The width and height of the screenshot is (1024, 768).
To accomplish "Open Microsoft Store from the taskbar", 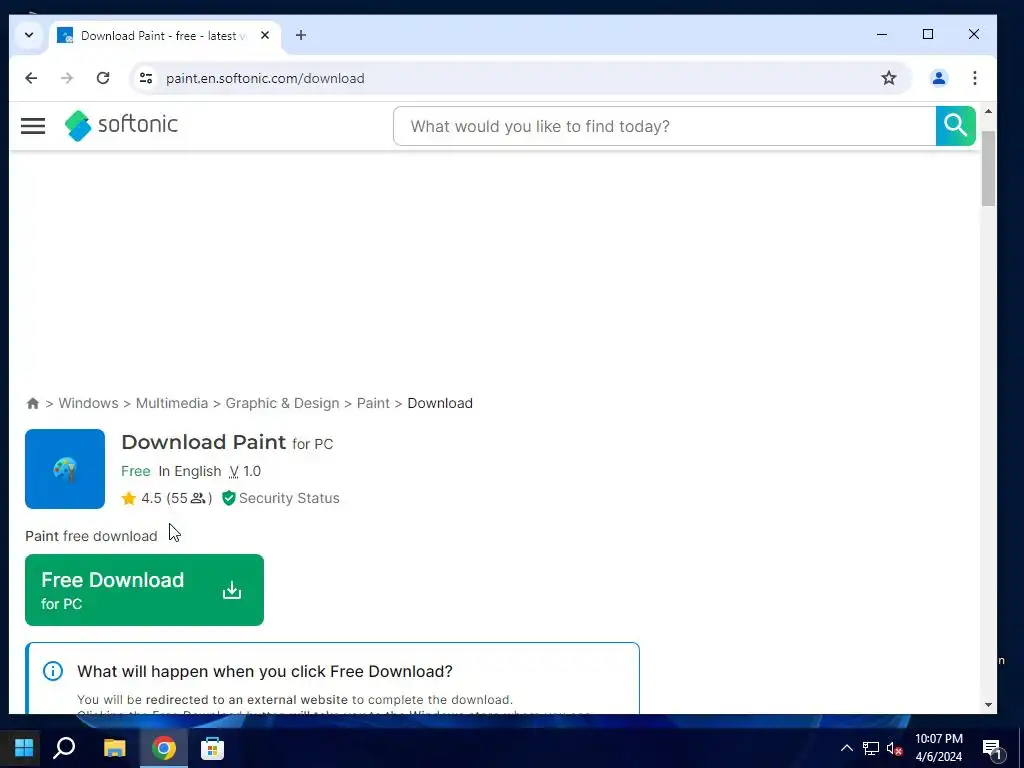I will pyautogui.click(x=212, y=748).
